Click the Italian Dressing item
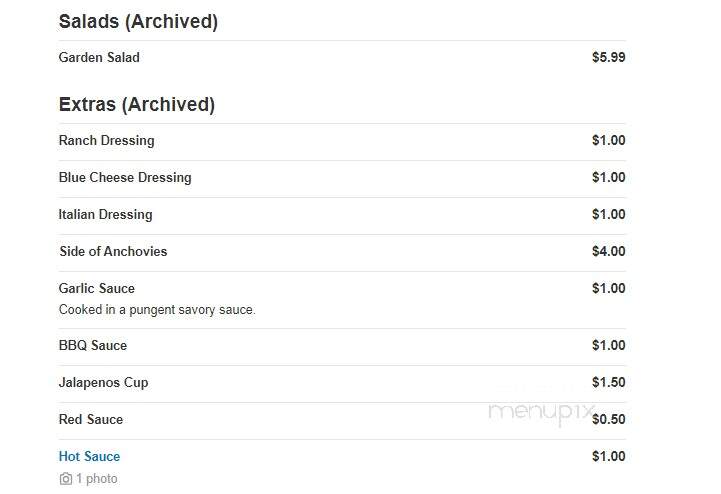This screenshot has height=494, width=721. [105, 214]
